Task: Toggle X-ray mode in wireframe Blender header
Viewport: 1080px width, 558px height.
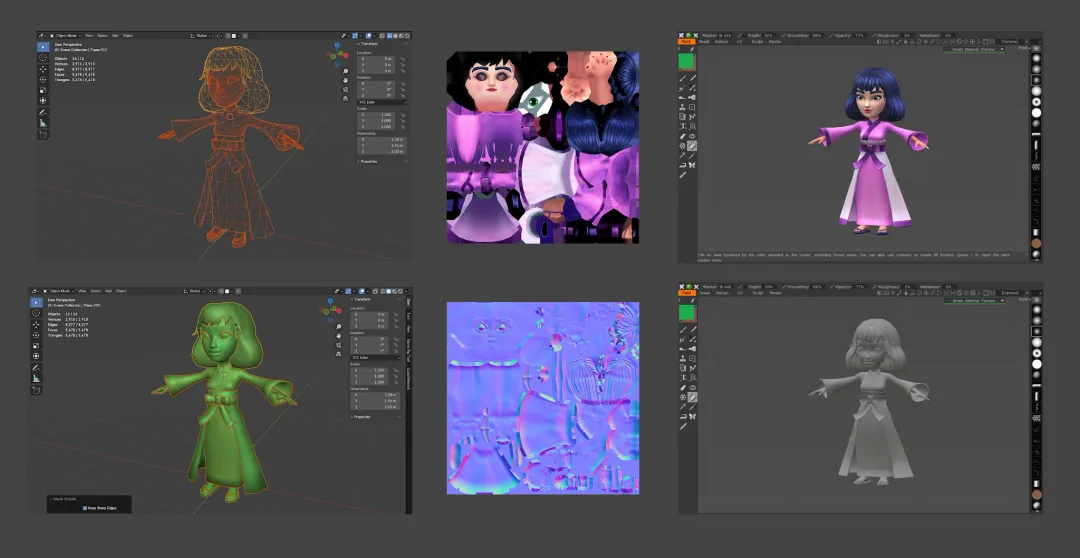Action: coord(382,36)
